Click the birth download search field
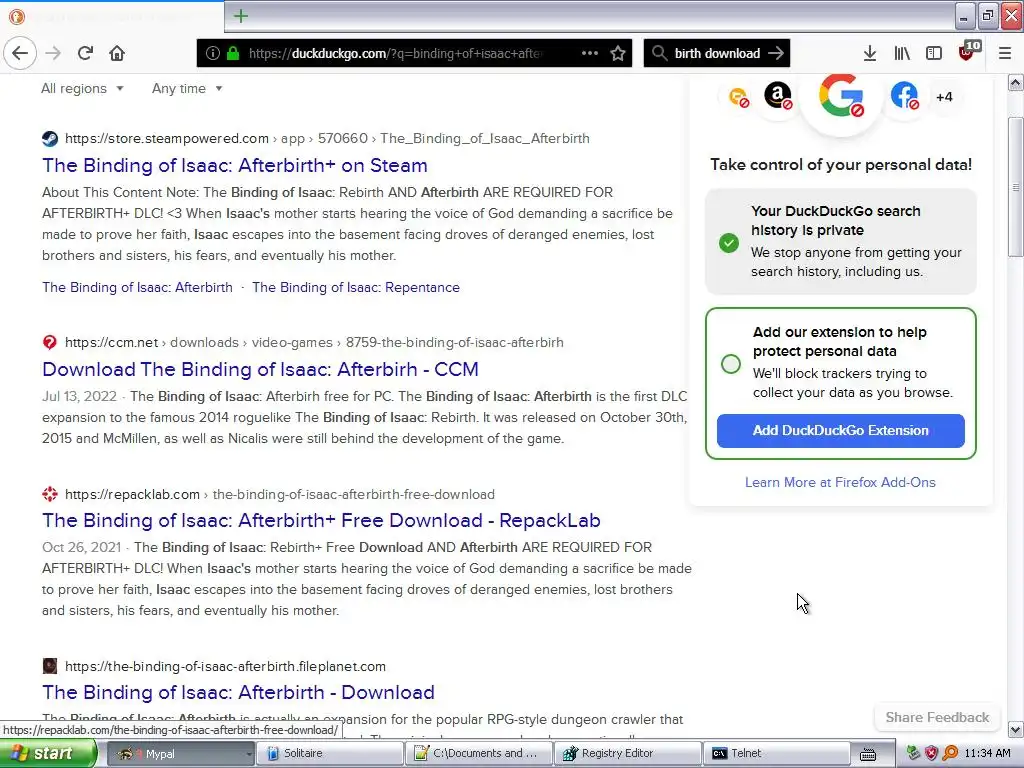The image size is (1024, 768). pyautogui.click(x=717, y=53)
